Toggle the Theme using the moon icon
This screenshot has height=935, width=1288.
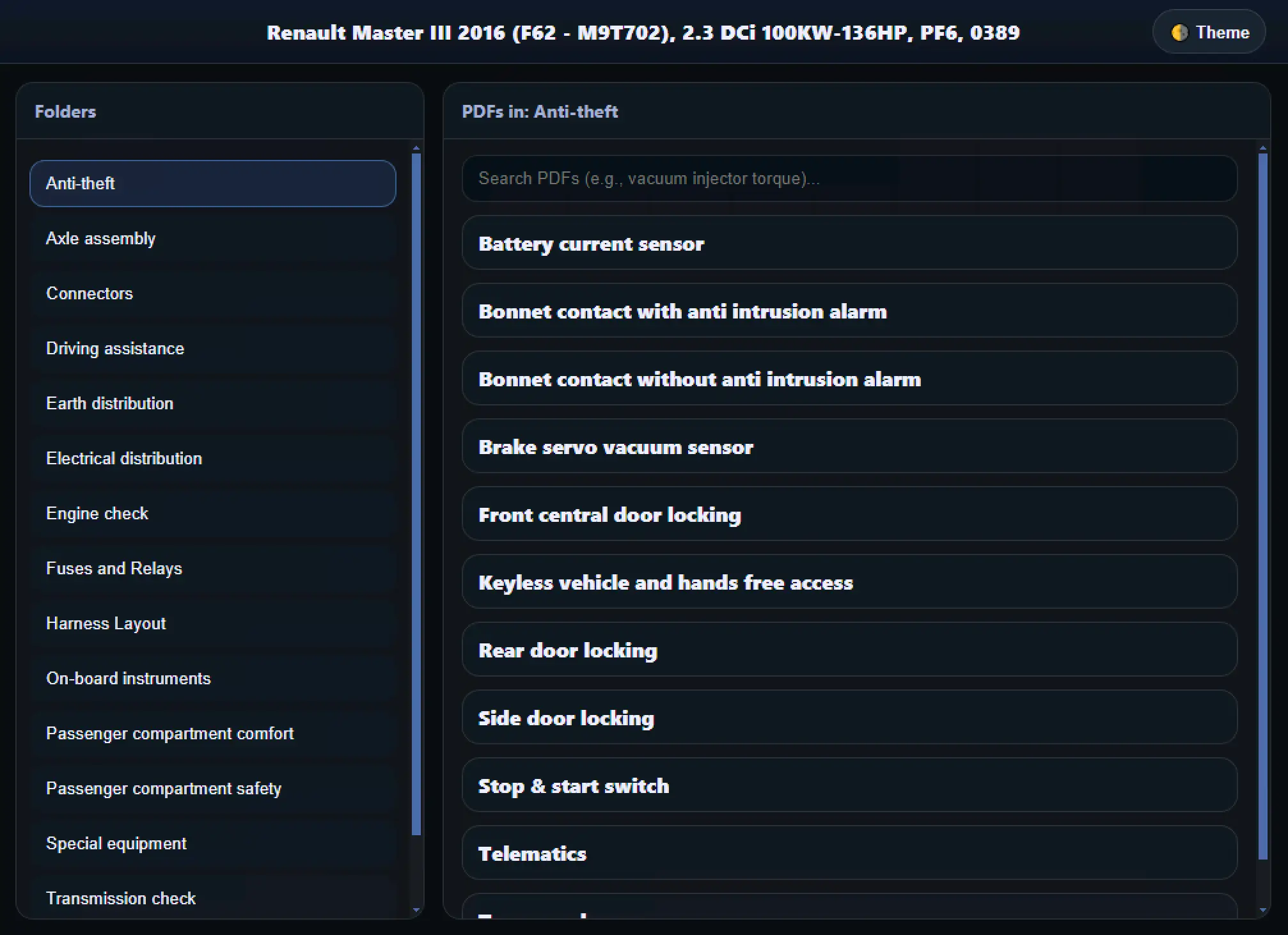click(1180, 32)
